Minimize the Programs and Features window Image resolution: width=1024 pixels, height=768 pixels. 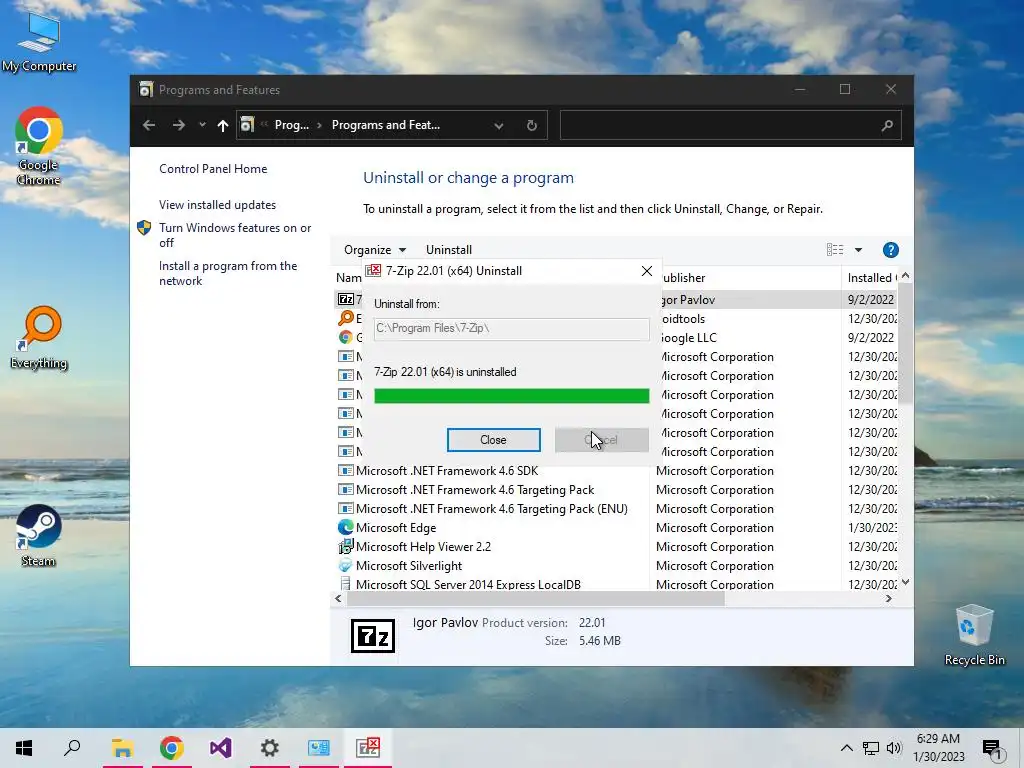800,89
